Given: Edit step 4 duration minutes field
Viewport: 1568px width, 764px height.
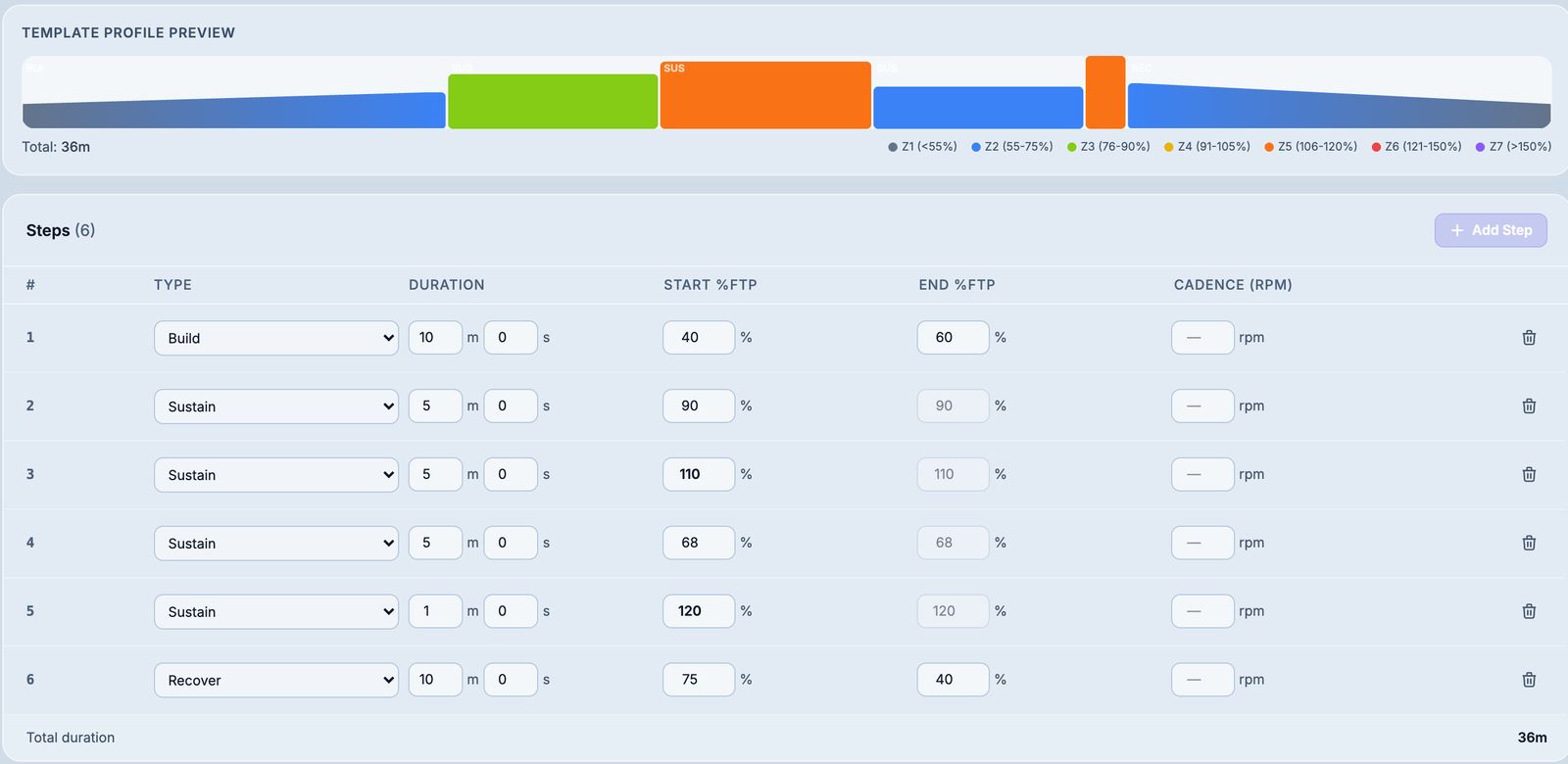Looking at the screenshot, I should (x=435, y=543).
